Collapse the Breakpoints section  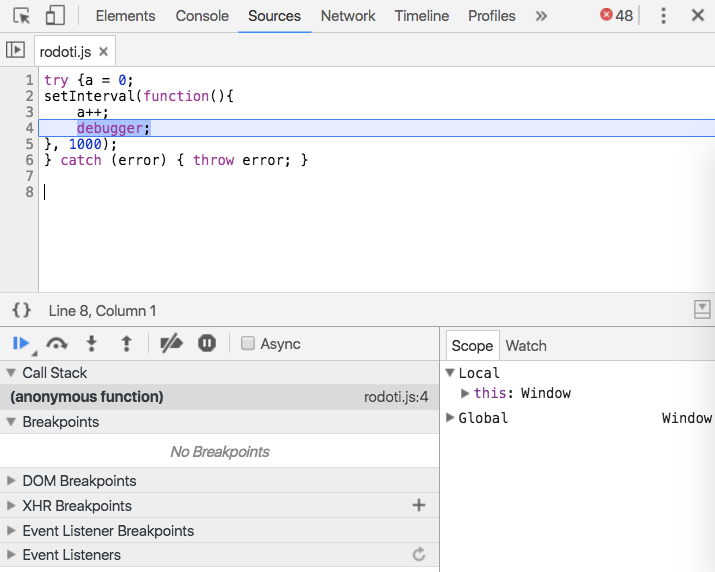click(x=11, y=422)
